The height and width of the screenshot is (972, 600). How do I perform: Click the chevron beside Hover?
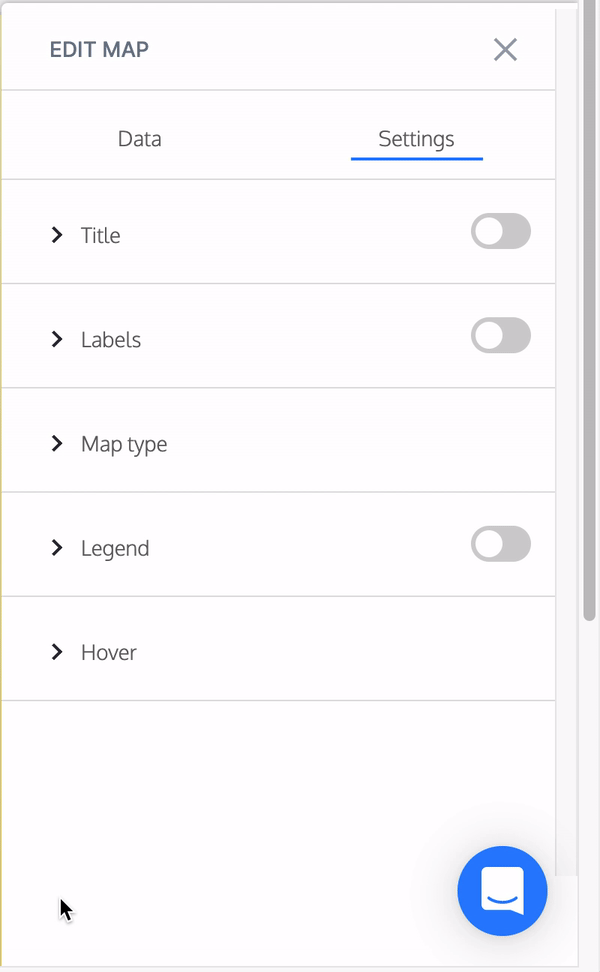point(57,651)
